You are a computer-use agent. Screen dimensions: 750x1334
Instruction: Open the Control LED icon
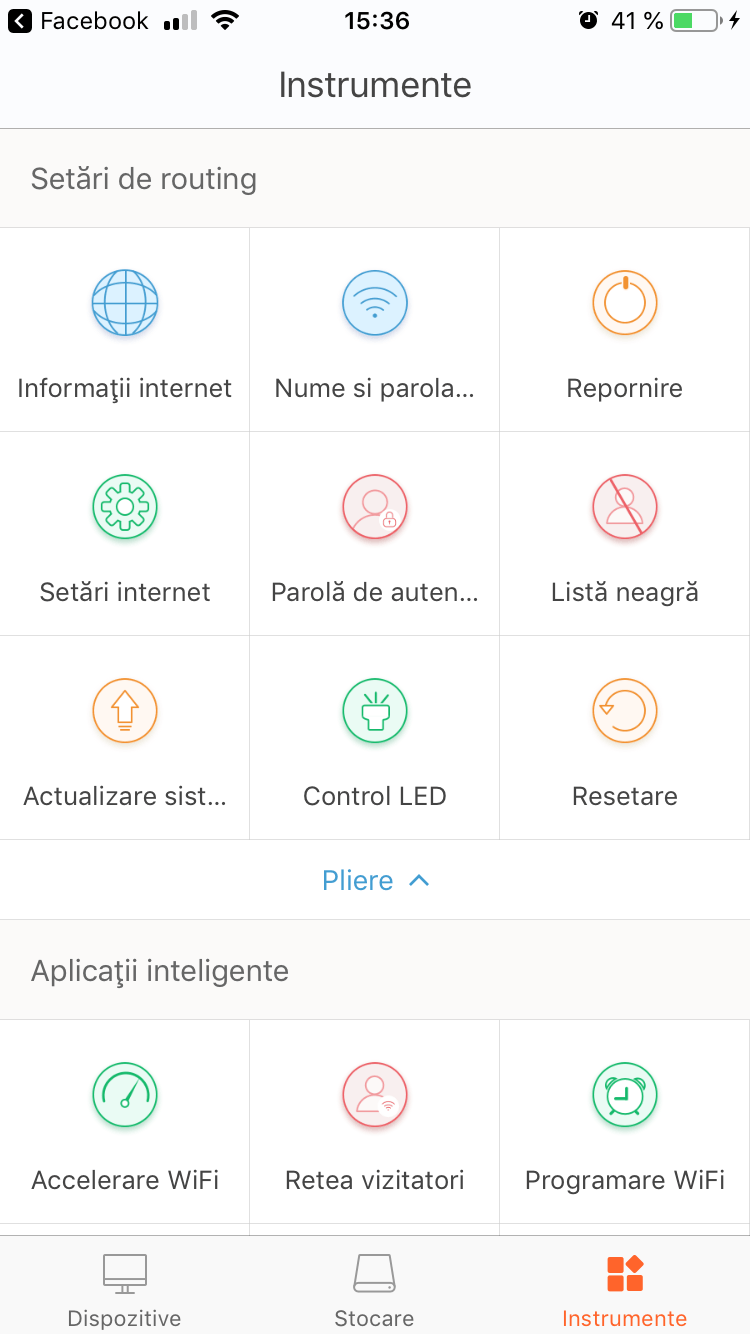pyautogui.click(x=375, y=711)
